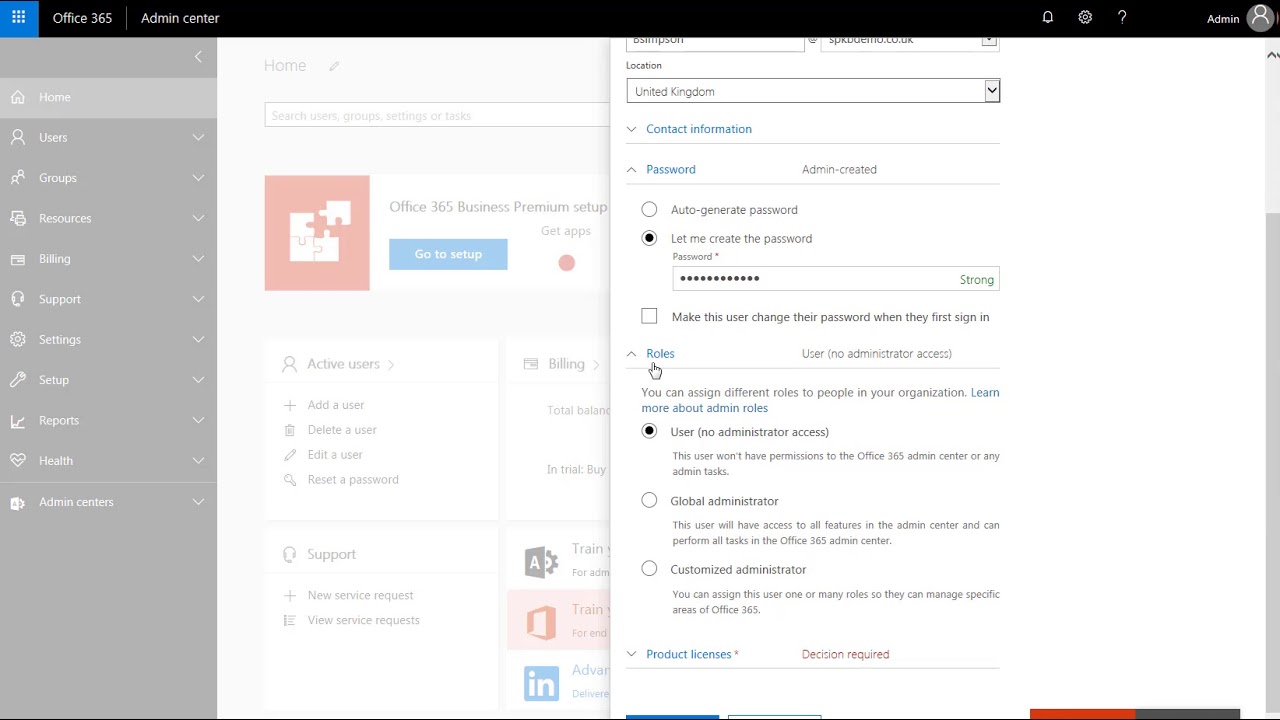Click the Resources icon in sidebar
The image size is (1280, 720).
17,218
